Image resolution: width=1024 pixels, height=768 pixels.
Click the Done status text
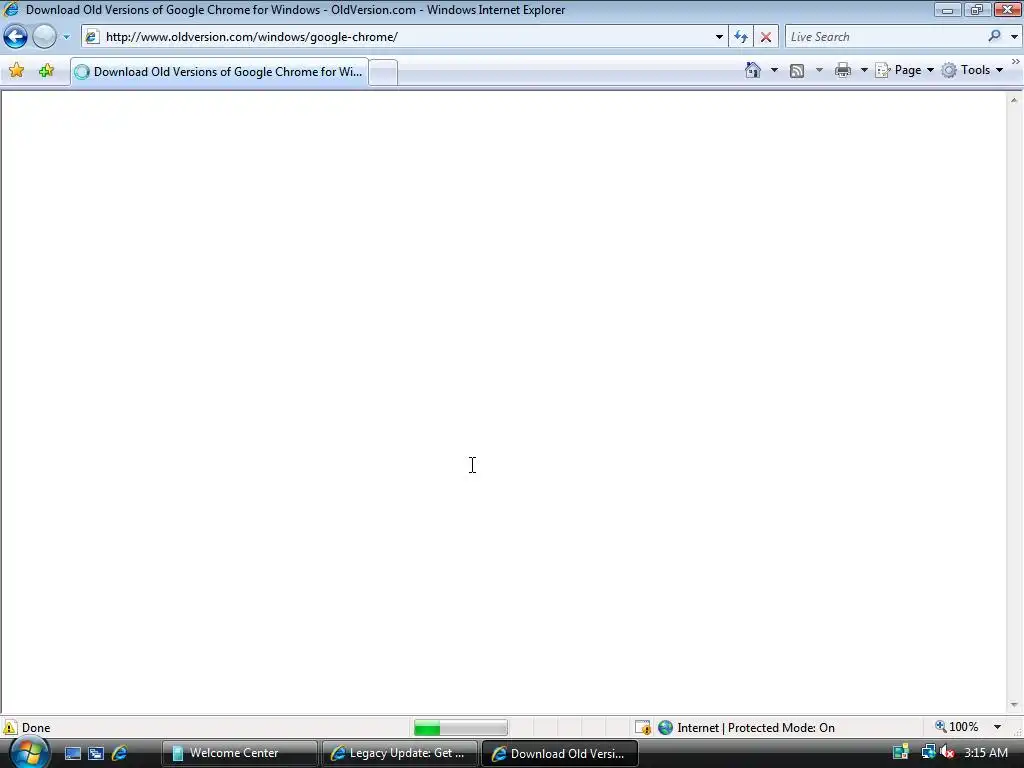(x=36, y=728)
